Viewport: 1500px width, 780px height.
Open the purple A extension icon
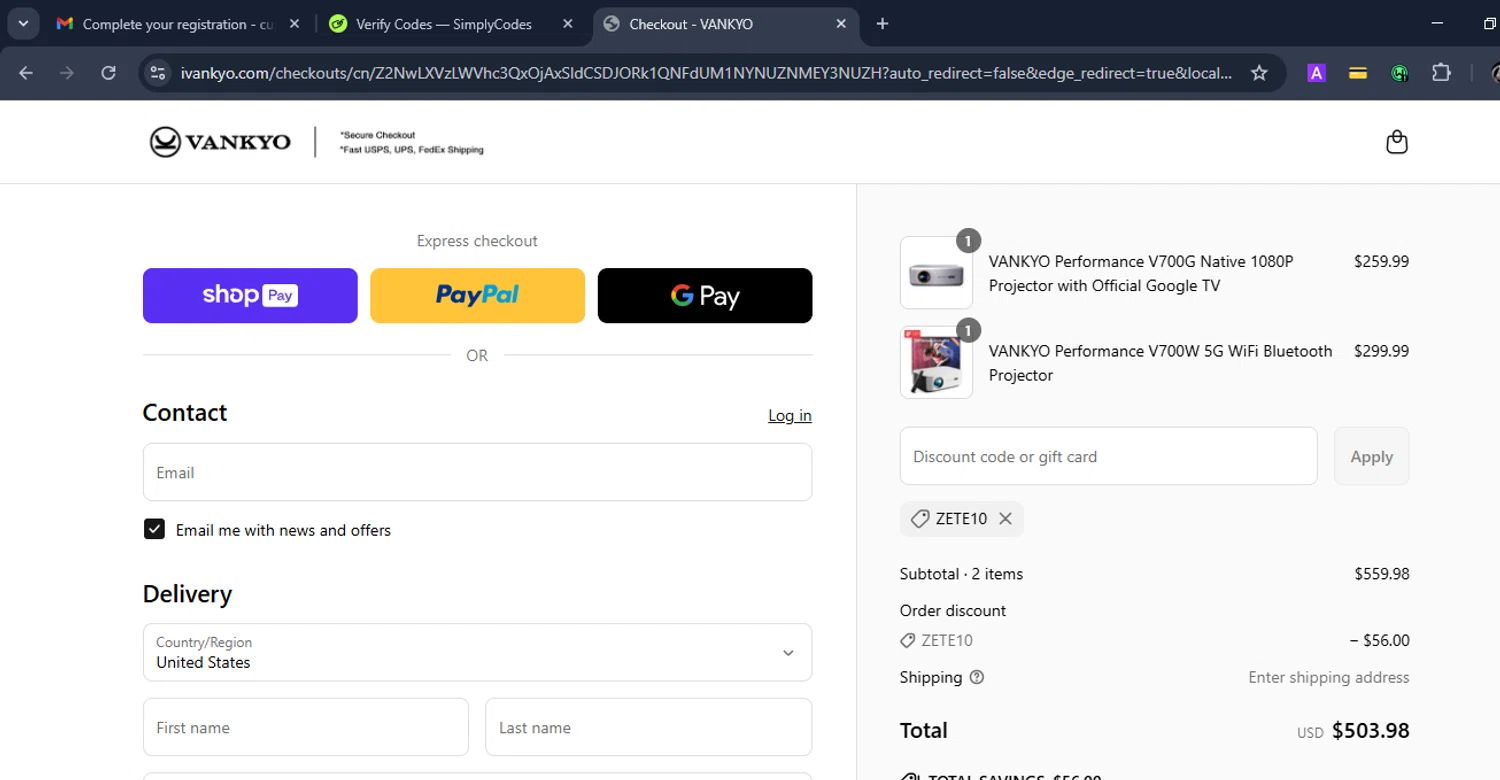[1316, 73]
